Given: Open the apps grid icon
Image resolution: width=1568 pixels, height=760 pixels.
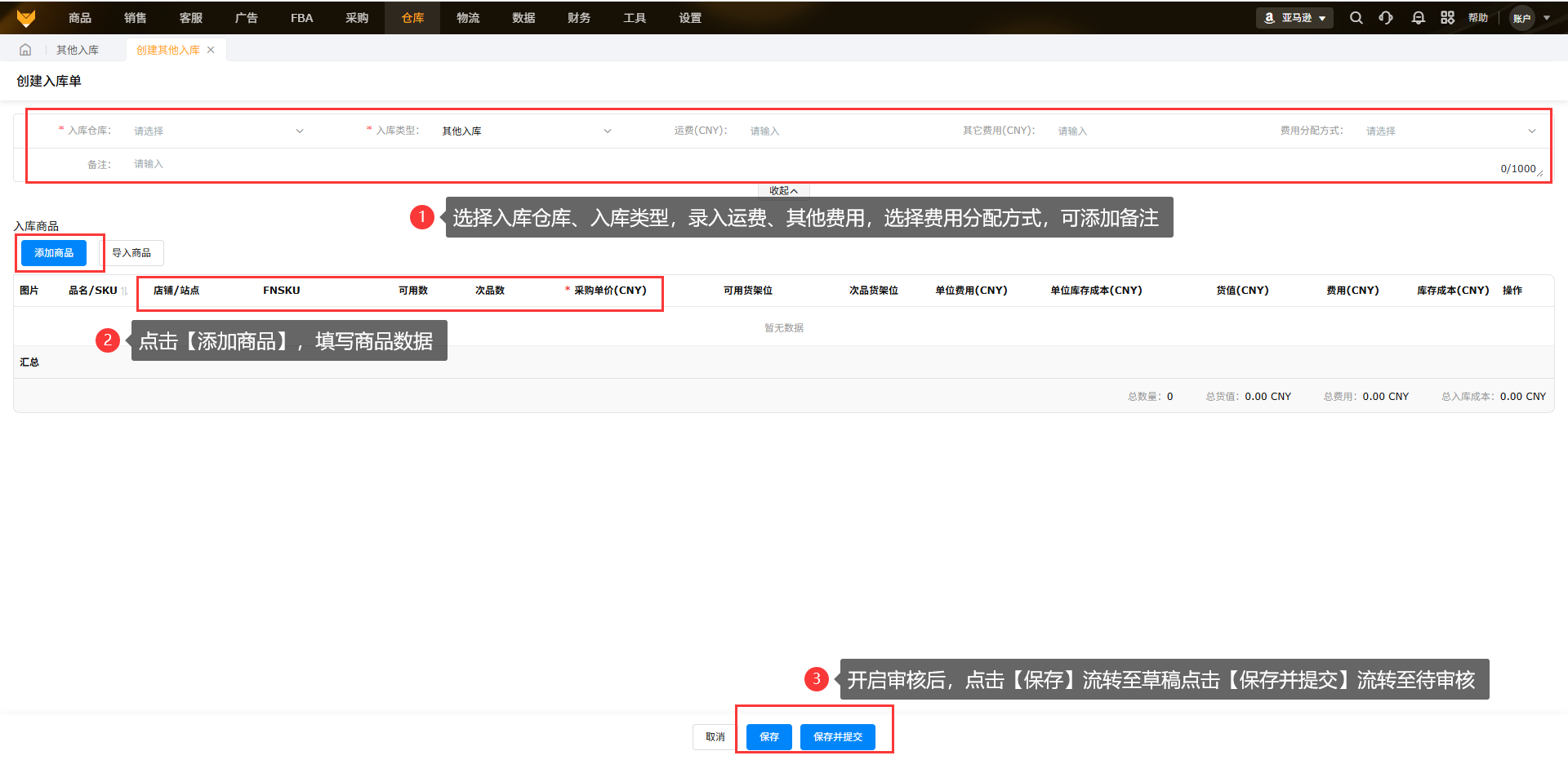Looking at the screenshot, I should [1448, 18].
